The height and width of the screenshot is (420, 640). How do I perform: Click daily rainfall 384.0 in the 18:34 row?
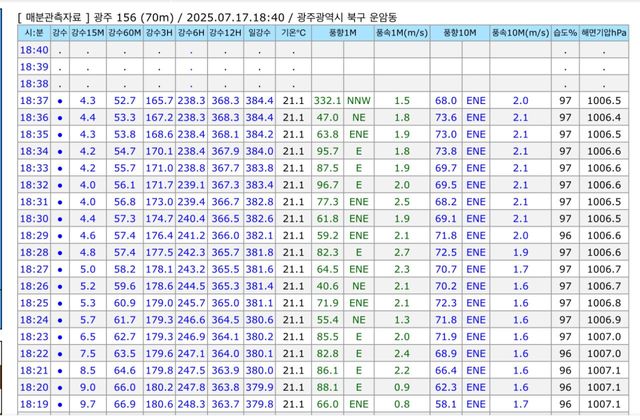(x=260, y=151)
